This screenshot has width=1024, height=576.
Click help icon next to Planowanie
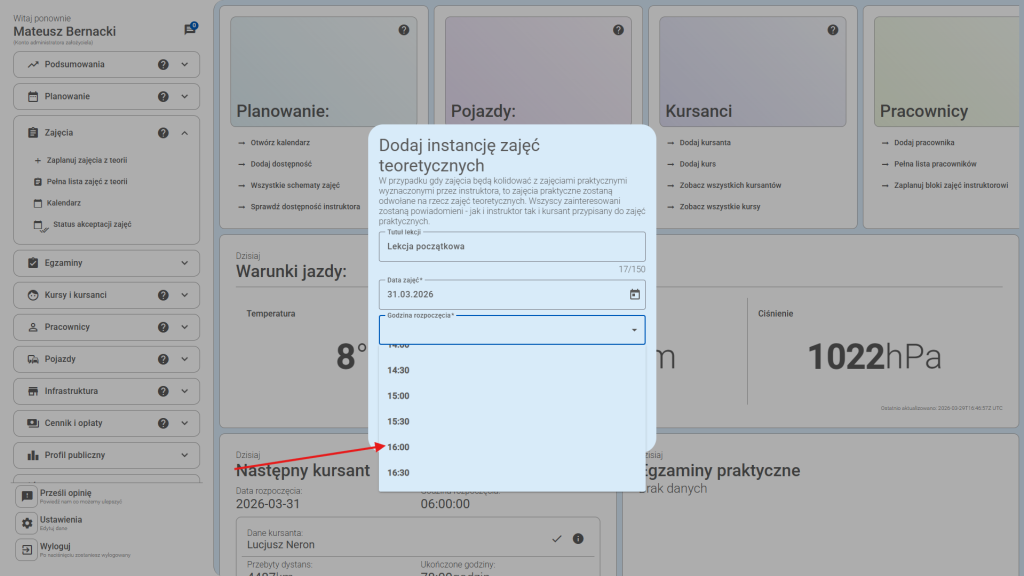[163, 97]
